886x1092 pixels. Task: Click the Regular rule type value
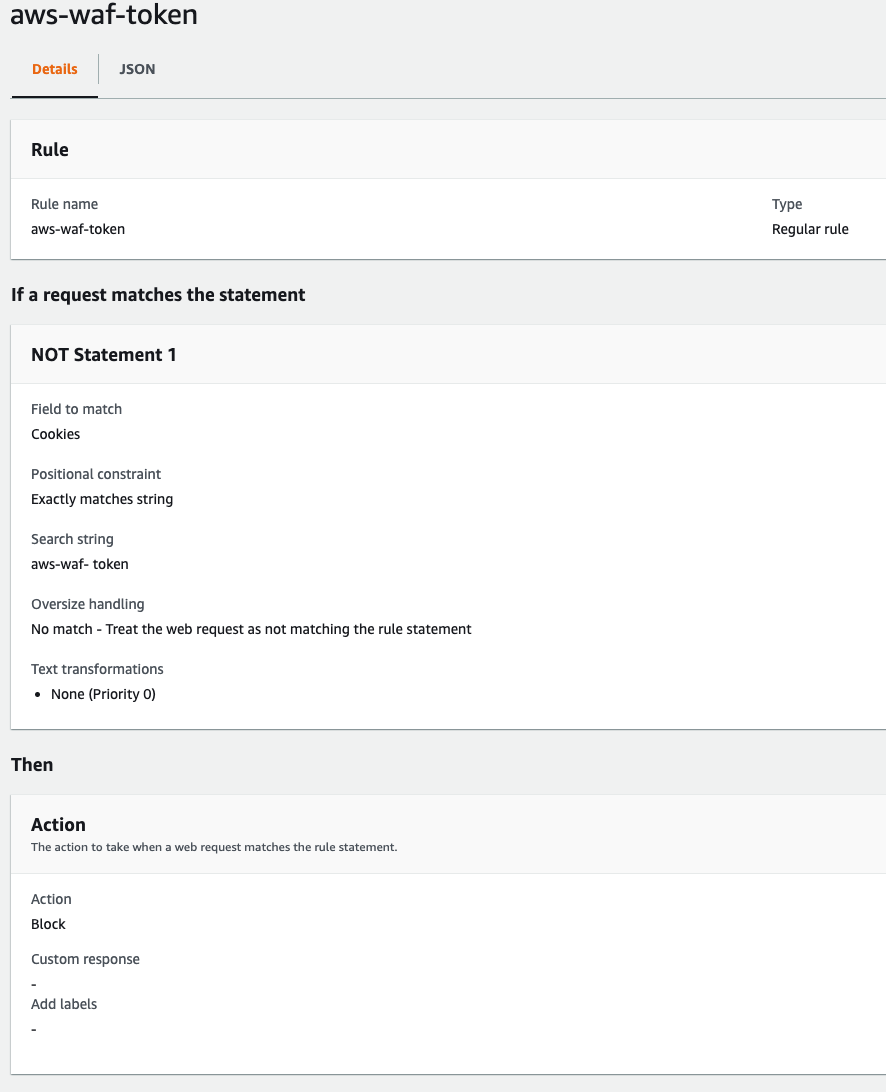pos(810,229)
